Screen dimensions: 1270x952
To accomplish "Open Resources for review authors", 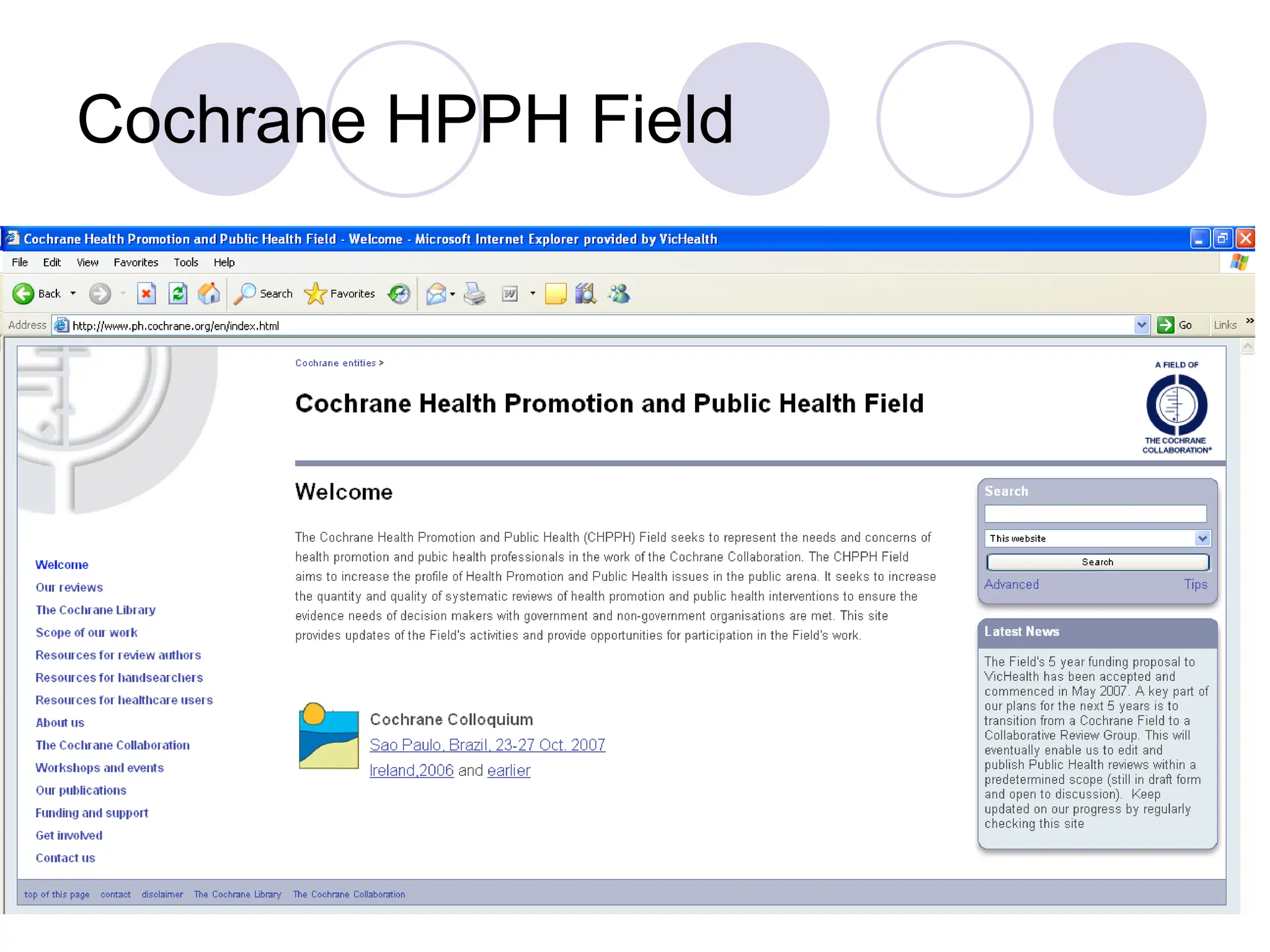I will [118, 655].
